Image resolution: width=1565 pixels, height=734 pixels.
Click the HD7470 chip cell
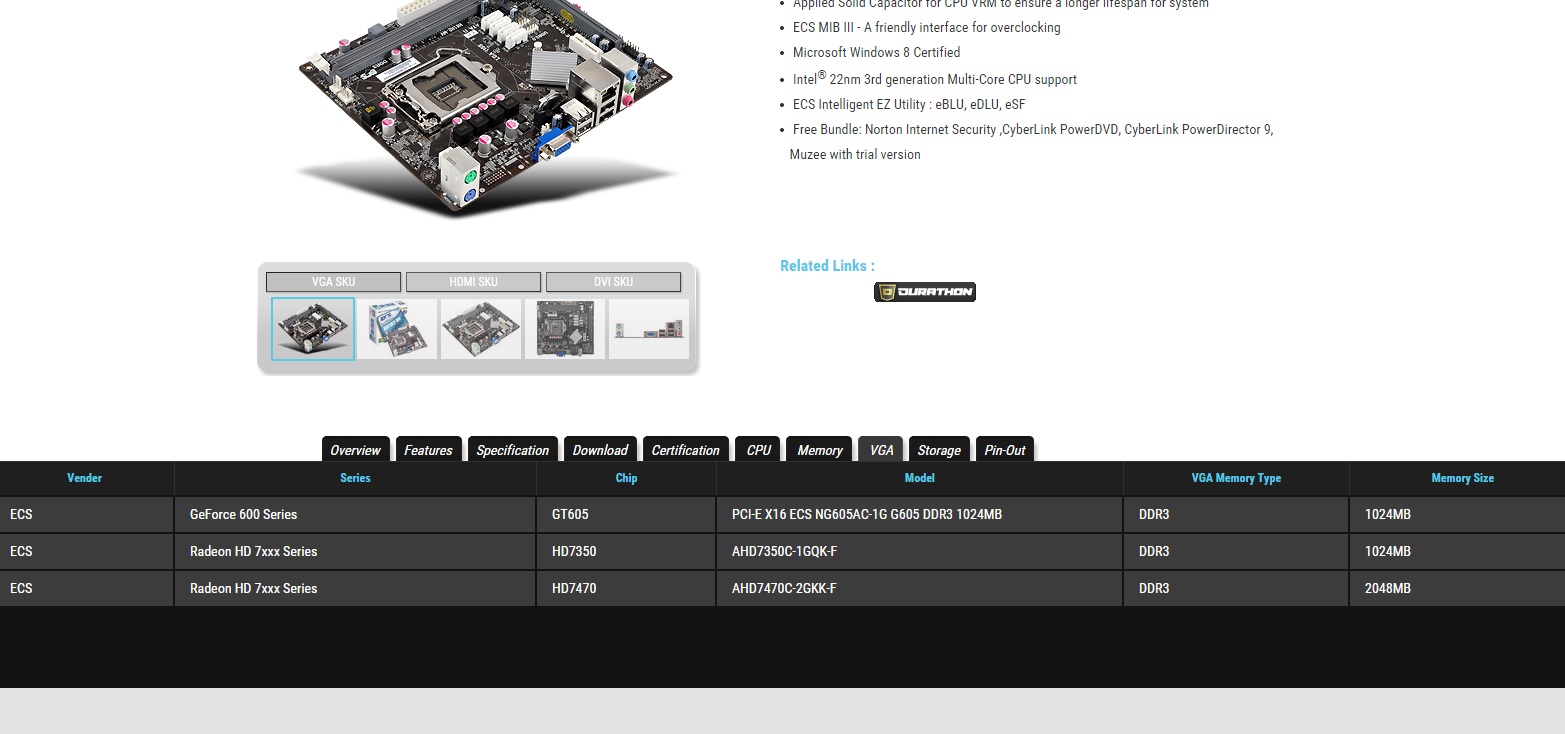click(x=626, y=588)
